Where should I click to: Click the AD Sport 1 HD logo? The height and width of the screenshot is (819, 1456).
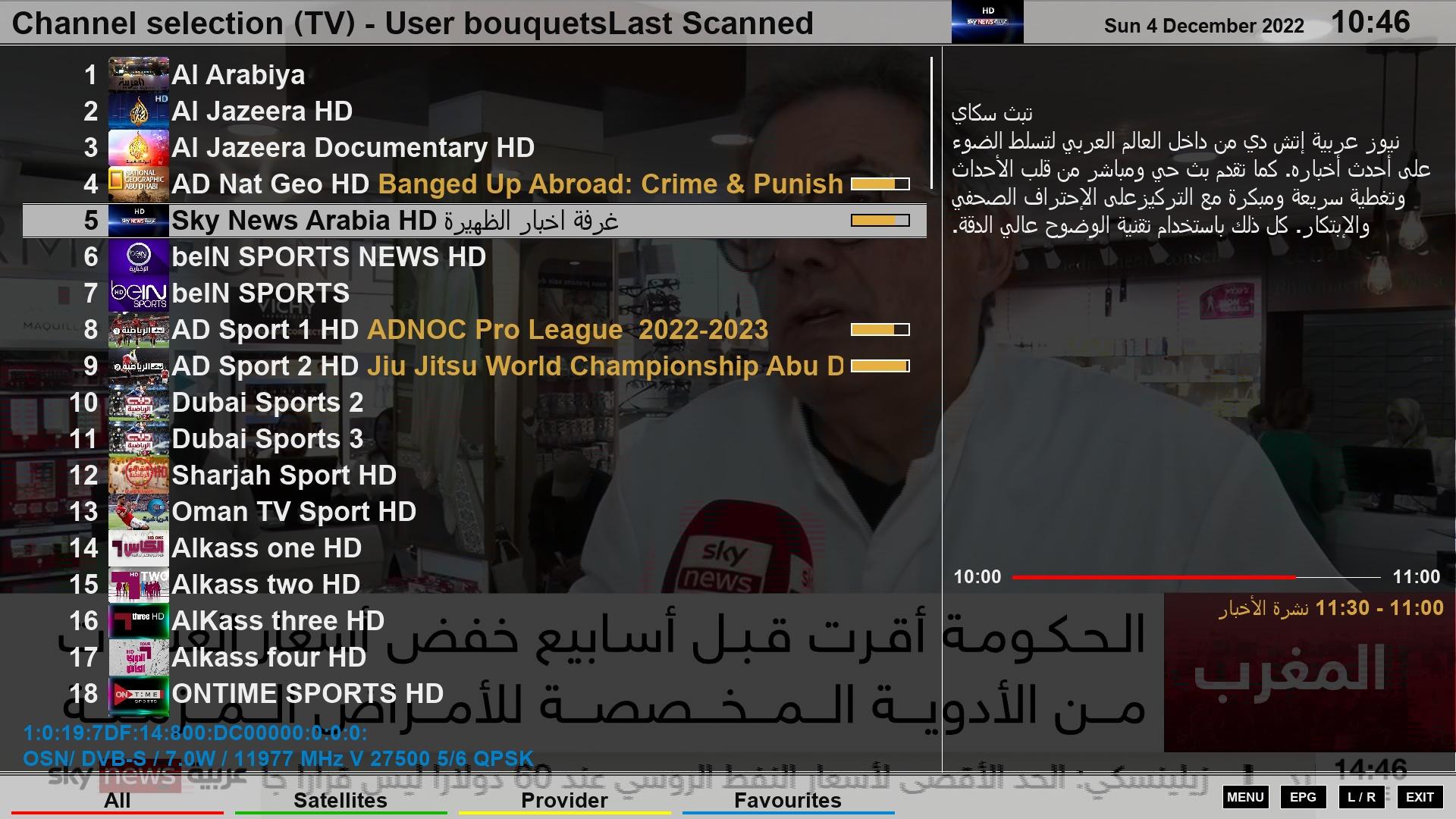pyautogui.click(x=139, y=330)
